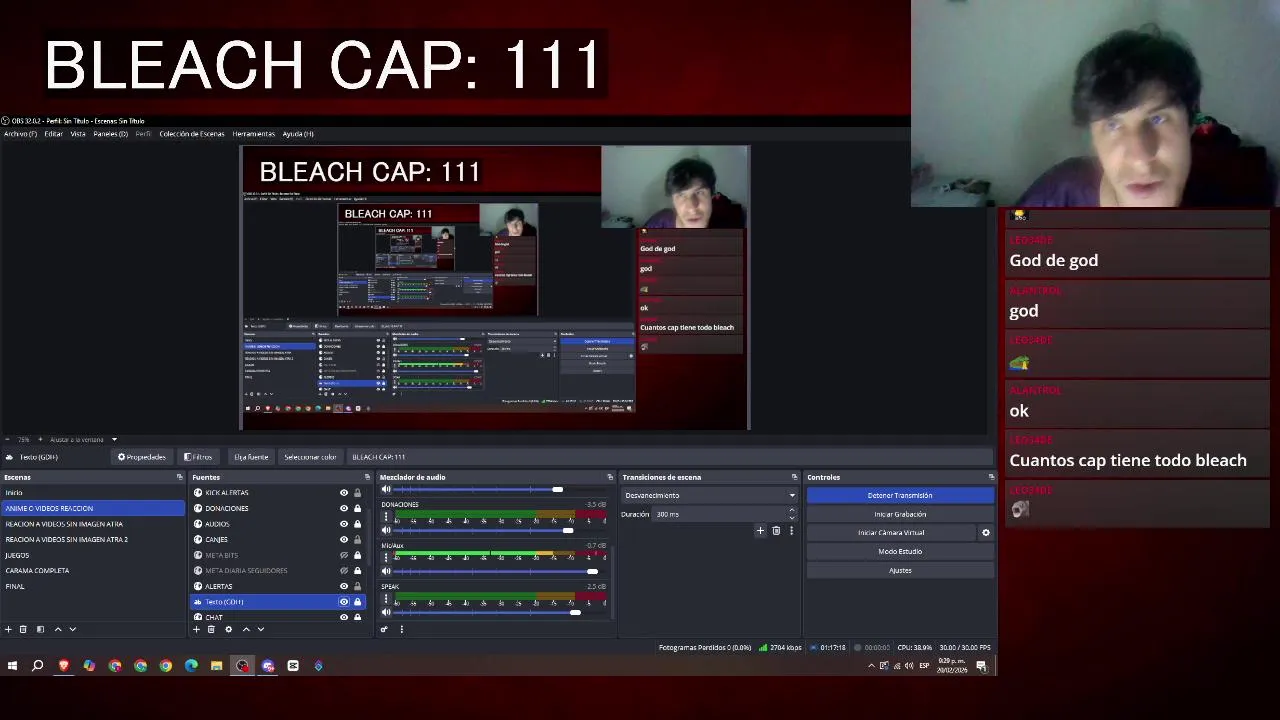
Task: Open DONACIONES audio channel options menu
Action: point(386,517)
